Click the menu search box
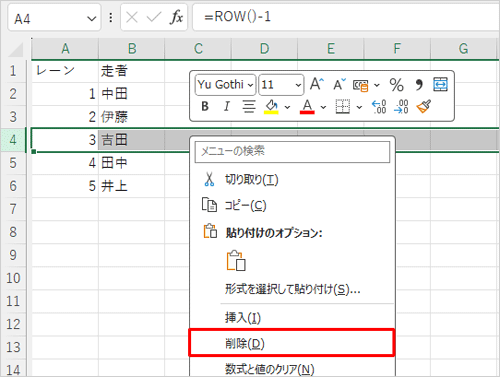Image resolution: width=500 pixels, height=377 pixels. pos(292,152)
